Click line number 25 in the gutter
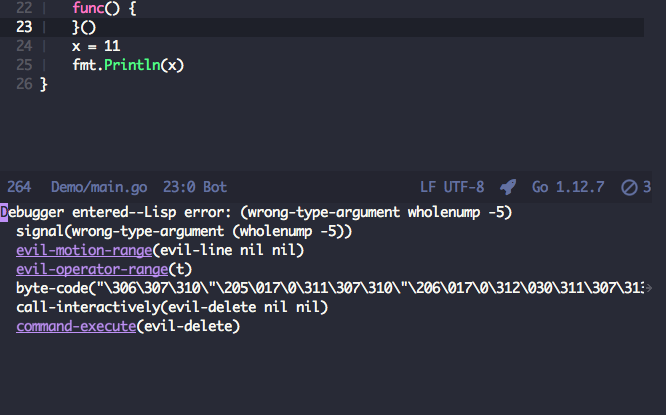666x415 pixels. 24,65
